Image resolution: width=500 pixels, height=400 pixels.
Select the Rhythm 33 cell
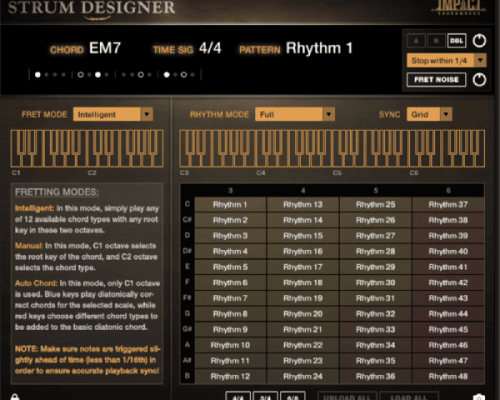376,329
